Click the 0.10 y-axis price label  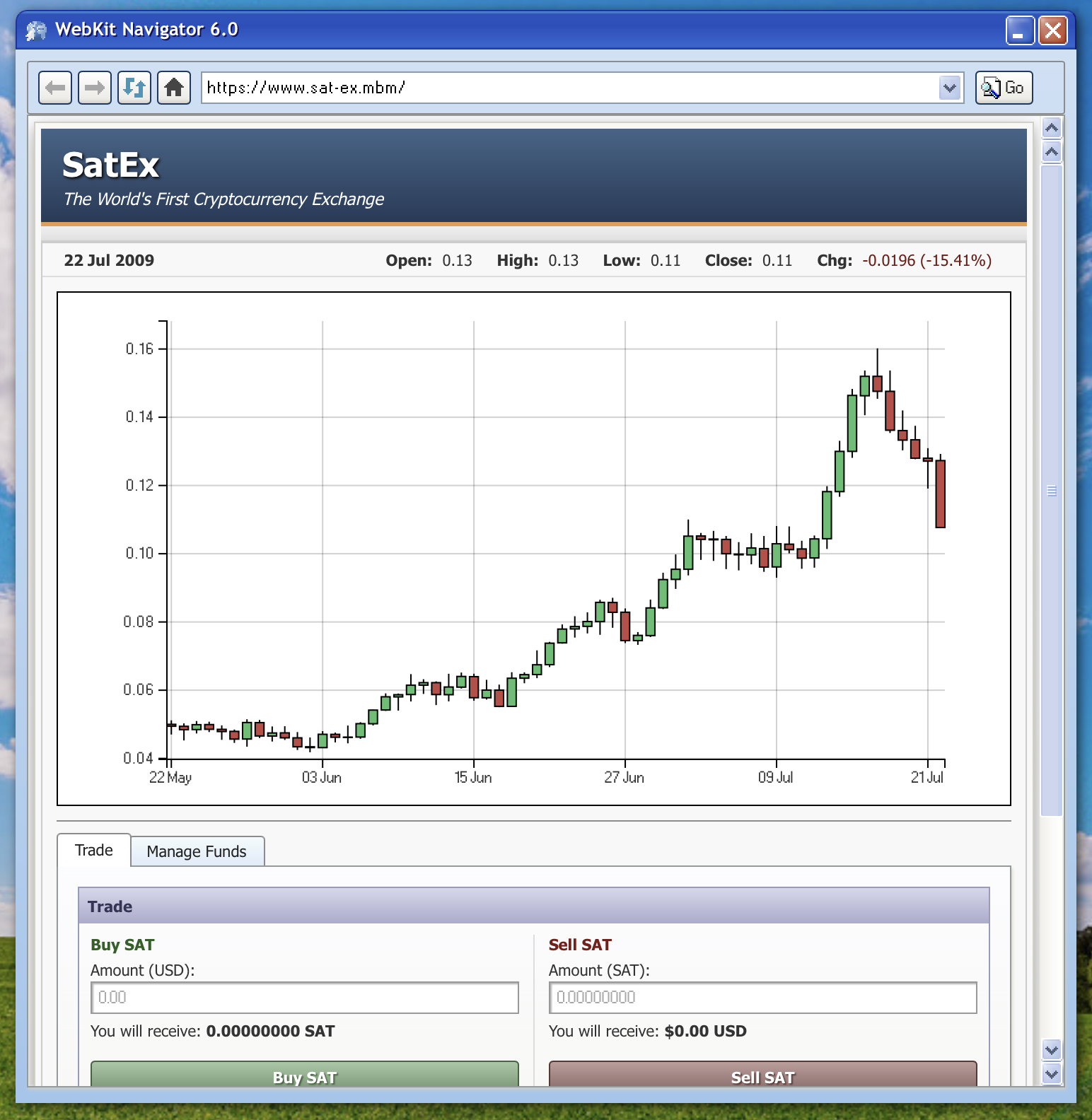coord(139,553)
